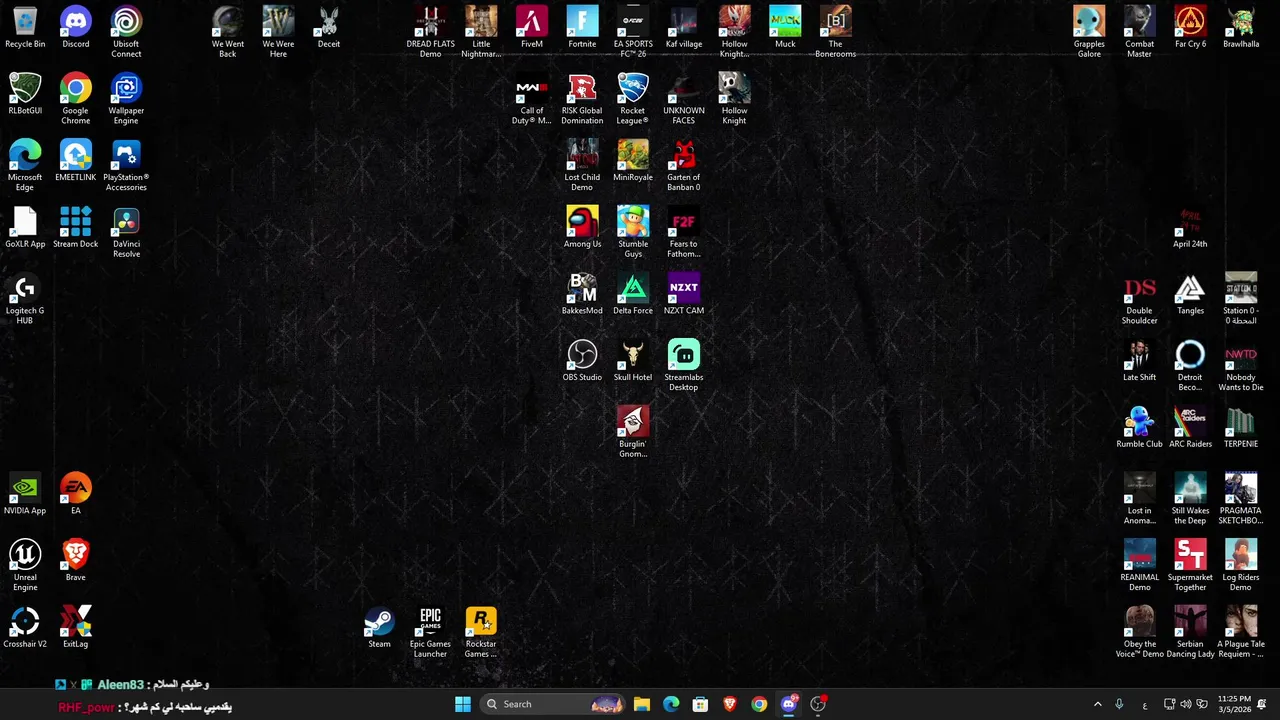Click the FiveM desktop shortcut
This screenshot has height=720, width=1280.
[532, 28]
